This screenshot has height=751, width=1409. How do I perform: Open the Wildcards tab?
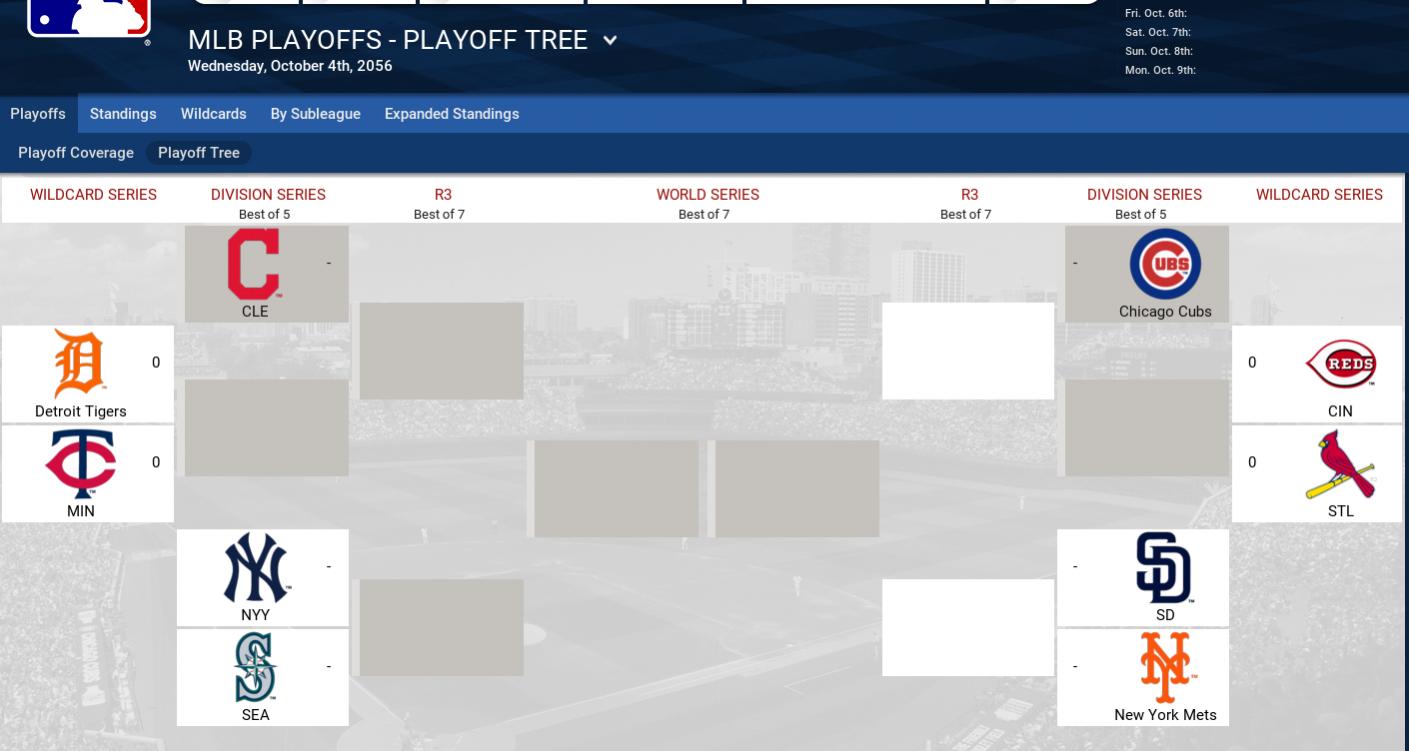point(213,114)
